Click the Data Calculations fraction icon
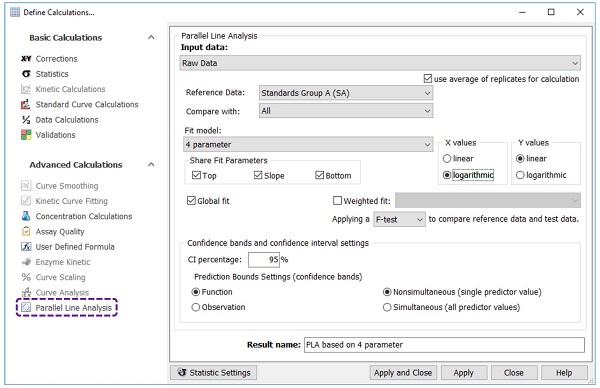Image resolution: width=600 pixels, height=388 pixels. (x=26, y=120)
